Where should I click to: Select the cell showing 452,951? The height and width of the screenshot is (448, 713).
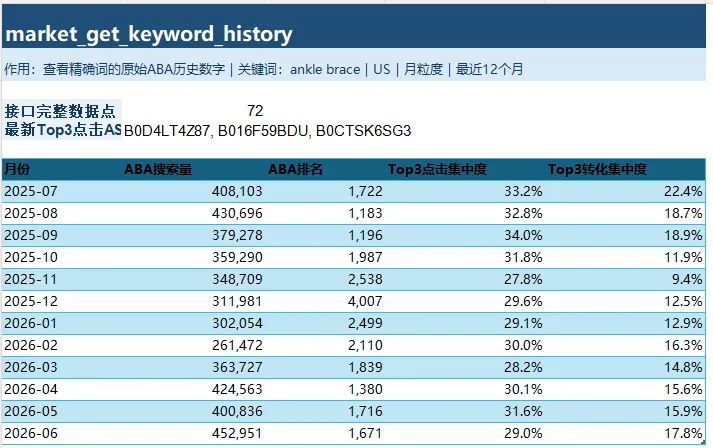coord(194,433)
